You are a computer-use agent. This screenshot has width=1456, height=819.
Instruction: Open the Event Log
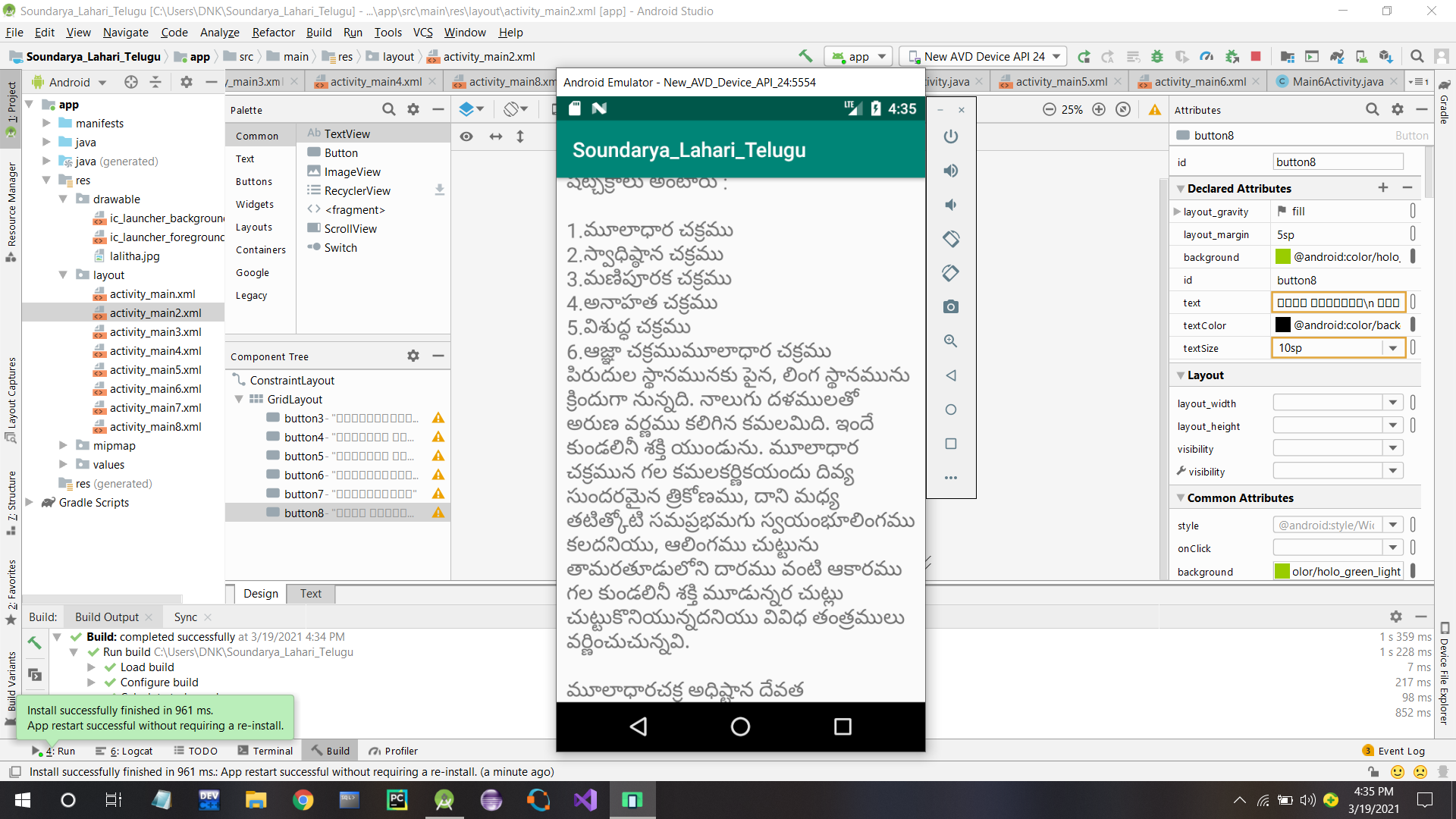pyautogui.click(x=1394, y=751)
